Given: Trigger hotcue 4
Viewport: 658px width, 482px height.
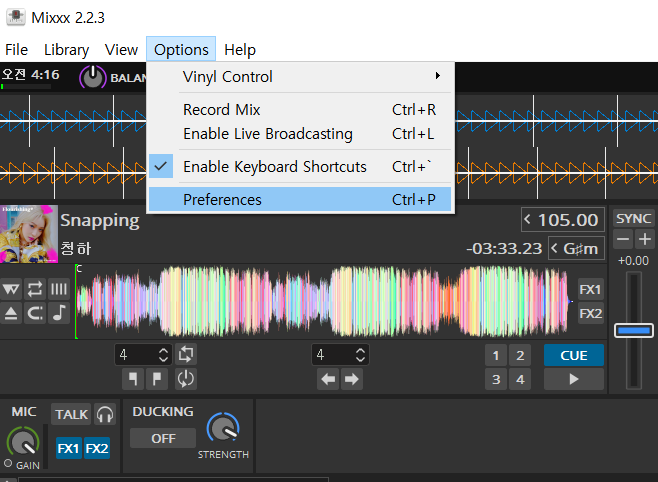Looking at the screenshot, I should click(520, 379).
